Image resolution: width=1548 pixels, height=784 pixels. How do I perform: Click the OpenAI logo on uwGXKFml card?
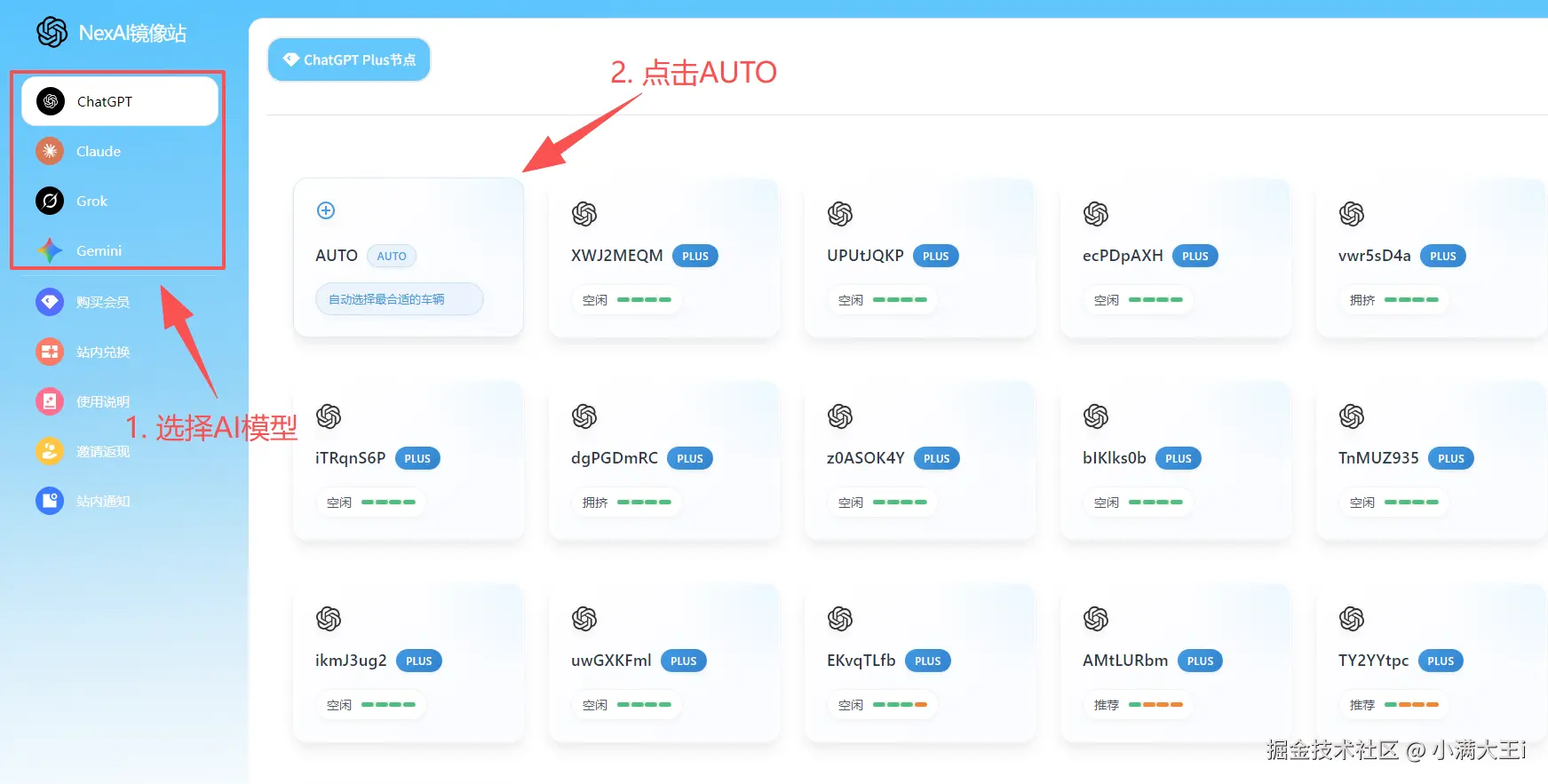pos(584,619)
